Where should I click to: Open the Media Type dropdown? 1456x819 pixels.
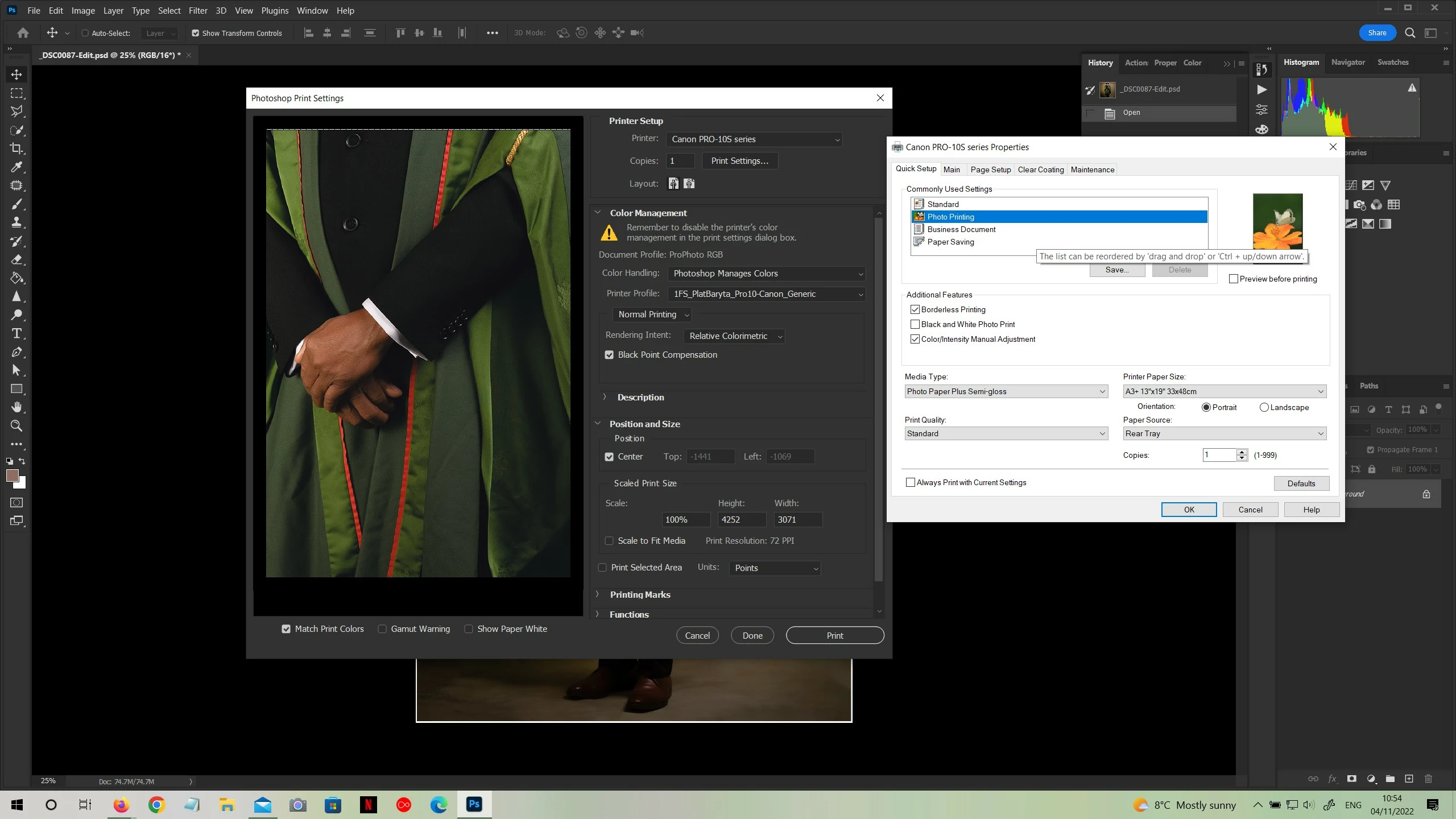(x=1006, y=391)
